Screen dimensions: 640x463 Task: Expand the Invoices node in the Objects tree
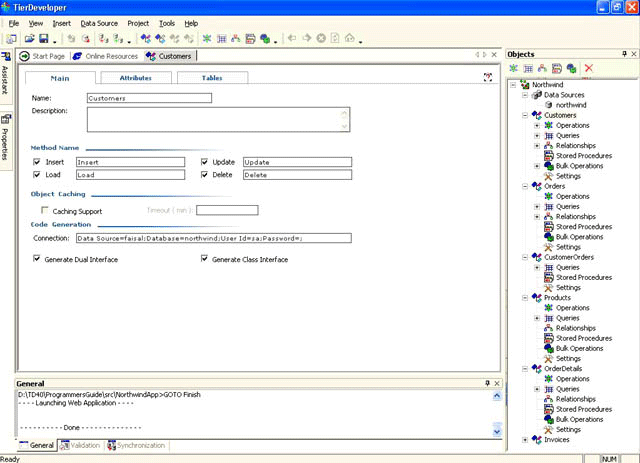tap(525, 439)
